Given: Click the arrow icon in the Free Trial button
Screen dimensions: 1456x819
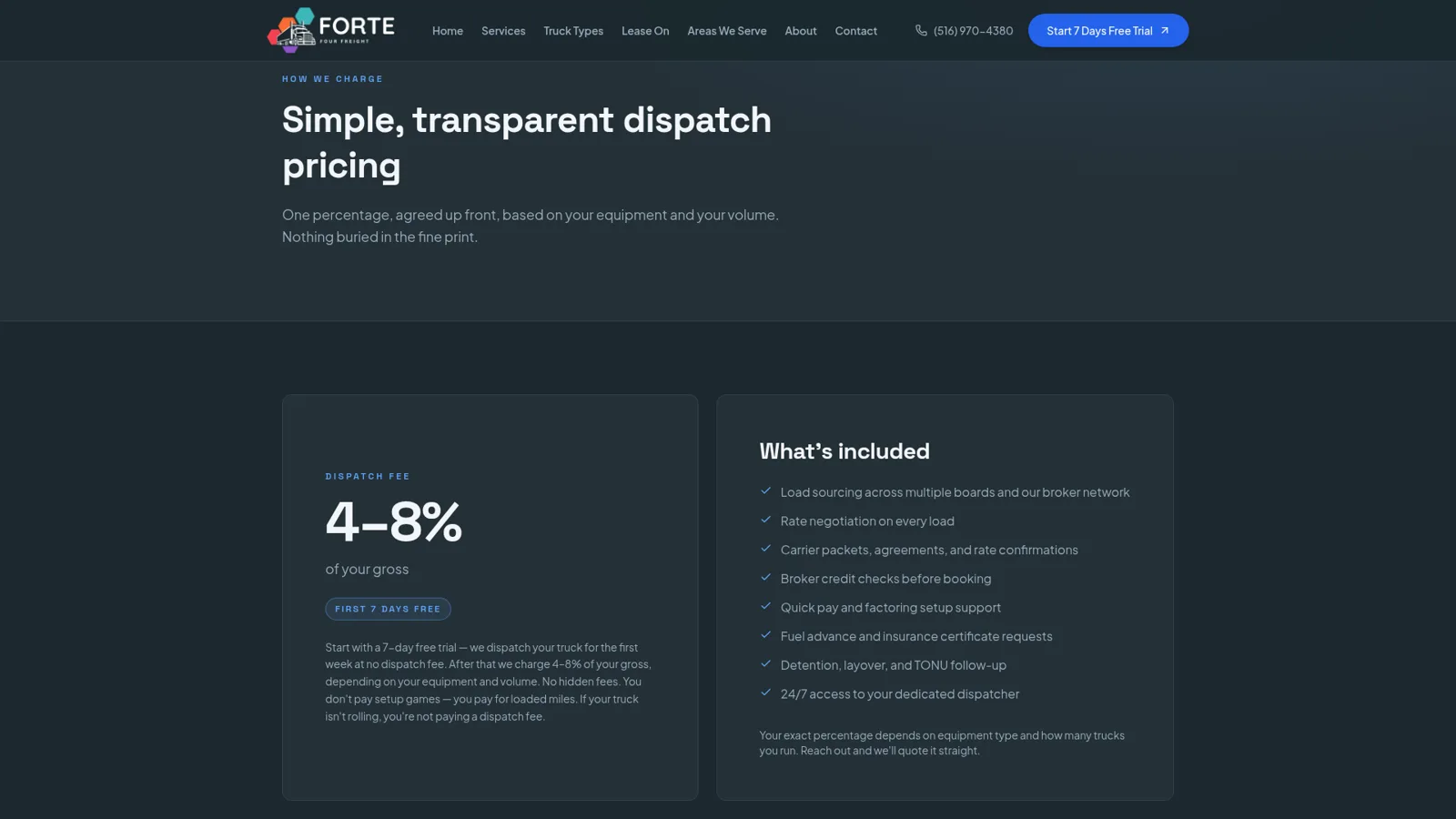Looking at the screenshot, I should click(1164, 31).
